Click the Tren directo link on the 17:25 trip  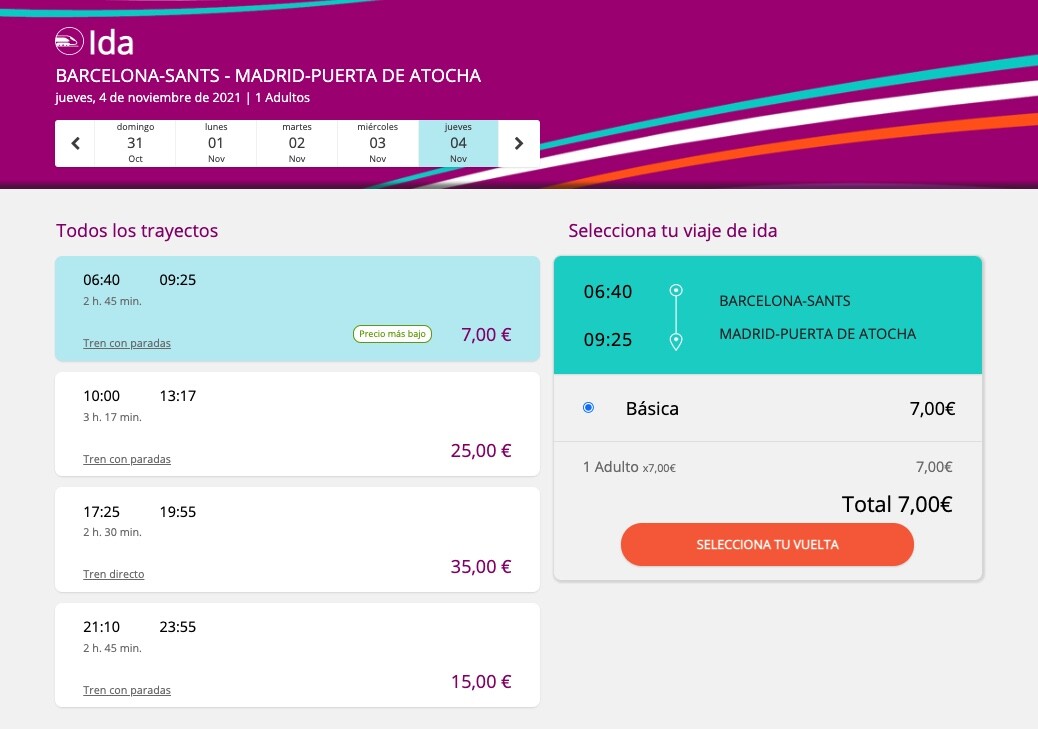click(113, 574)
